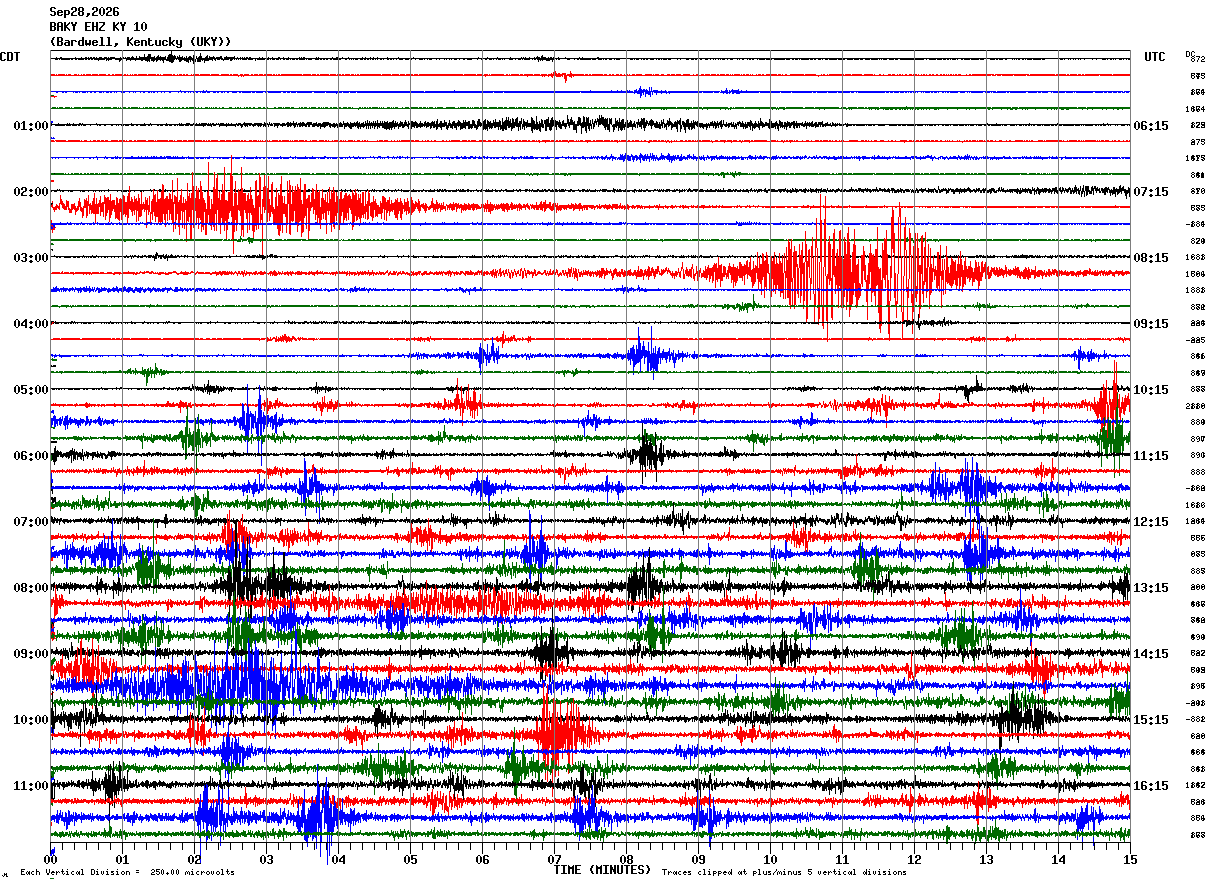Click the Sep28,2026 date header text
Screen dimensions: 1210x886
coord(84,12)
